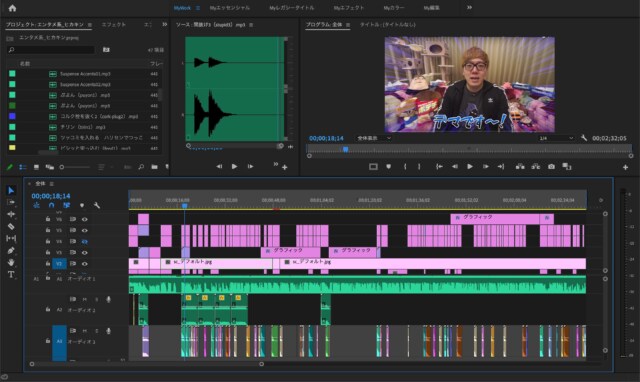Step back in Source monitor

tap(219, 167)
